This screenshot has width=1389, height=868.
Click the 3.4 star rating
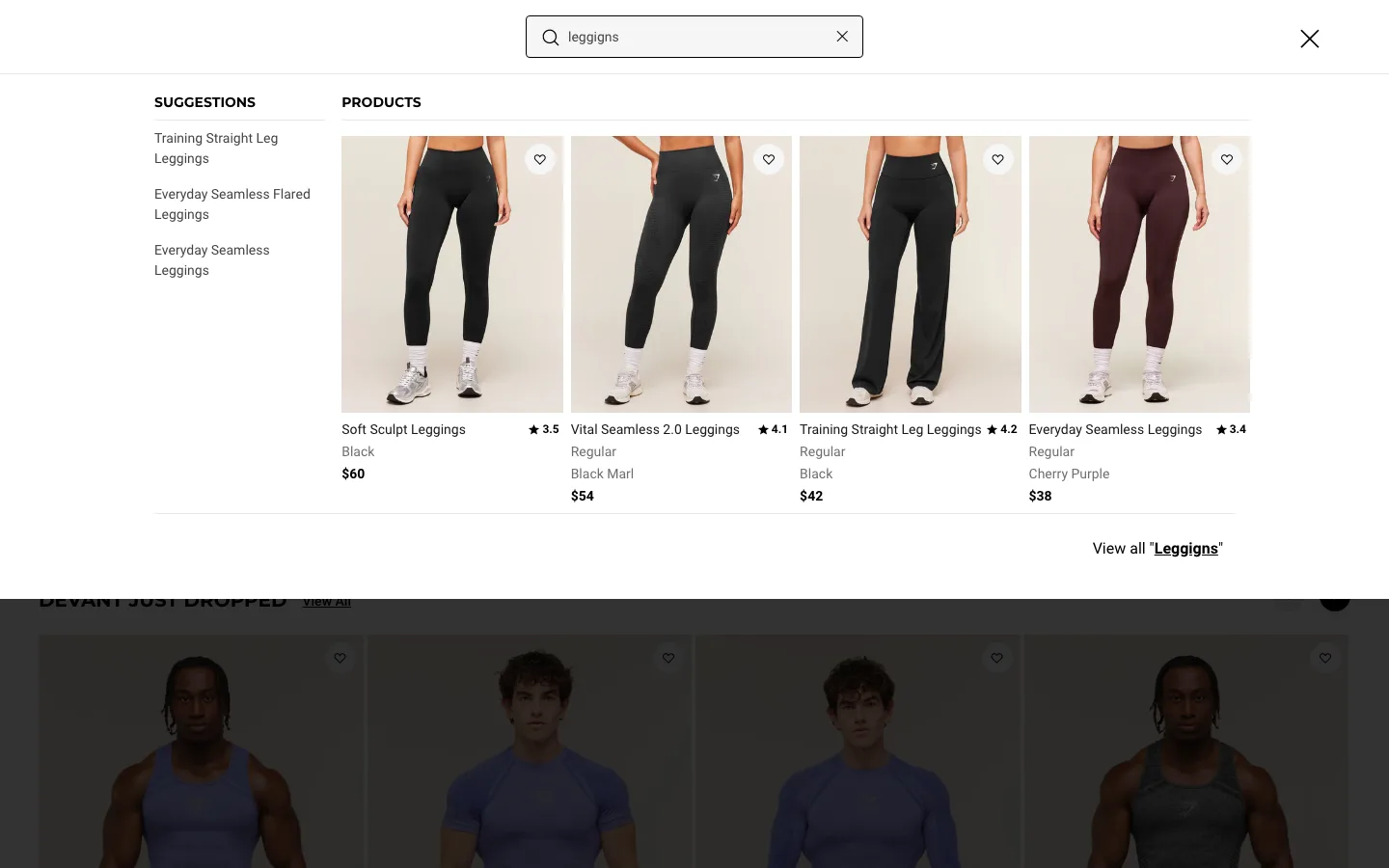pyautogui.click(x=1231, y=430)
